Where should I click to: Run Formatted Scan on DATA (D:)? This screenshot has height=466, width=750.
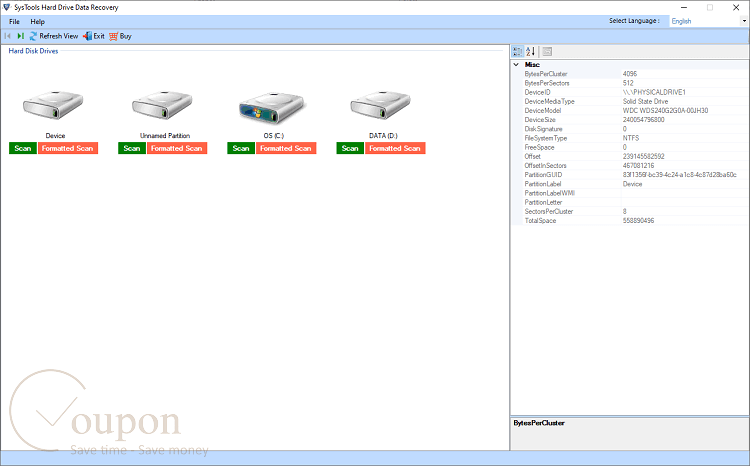[395, 148]
